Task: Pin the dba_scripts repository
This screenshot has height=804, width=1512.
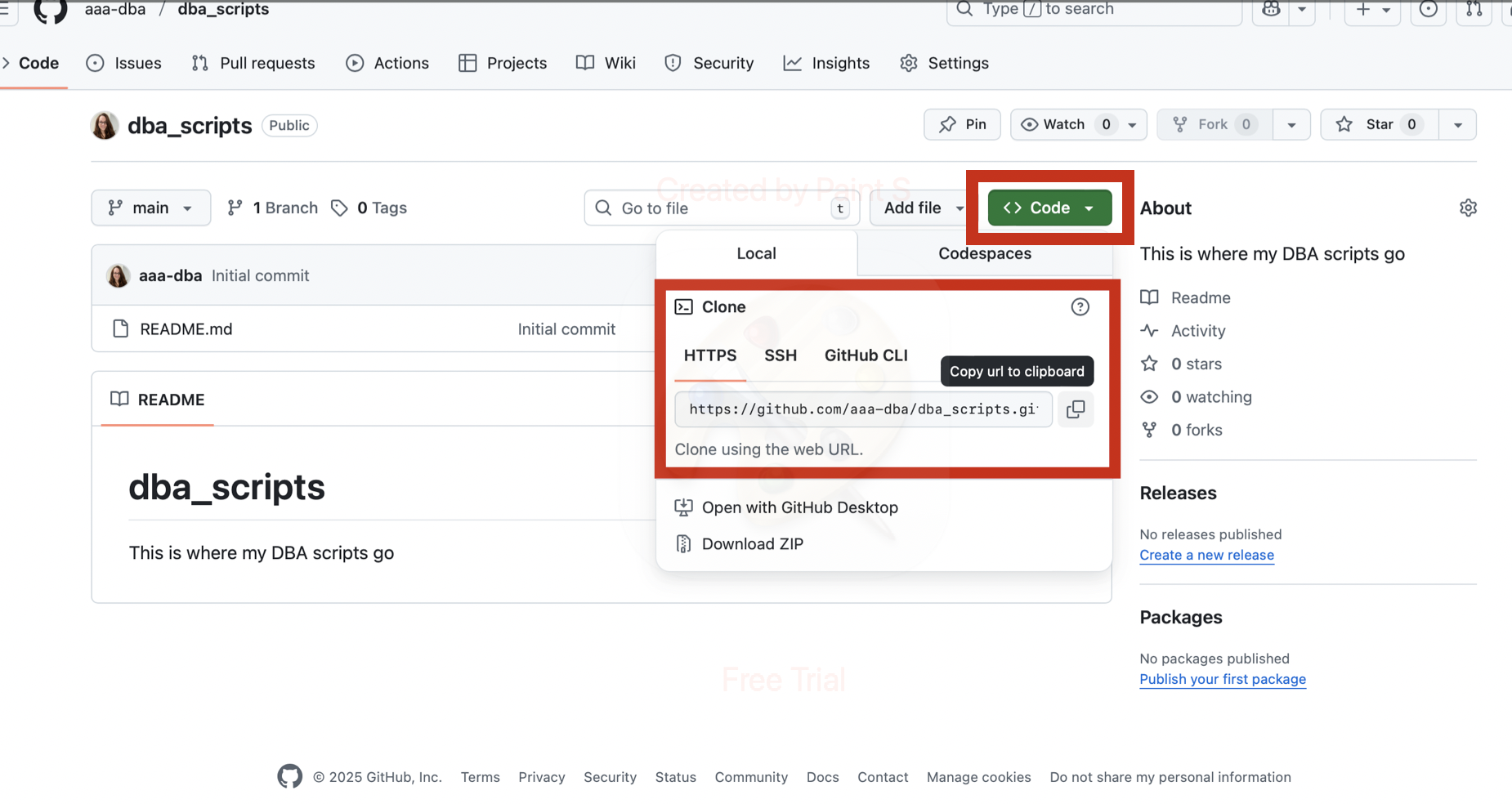Action: tap(962, 124)
